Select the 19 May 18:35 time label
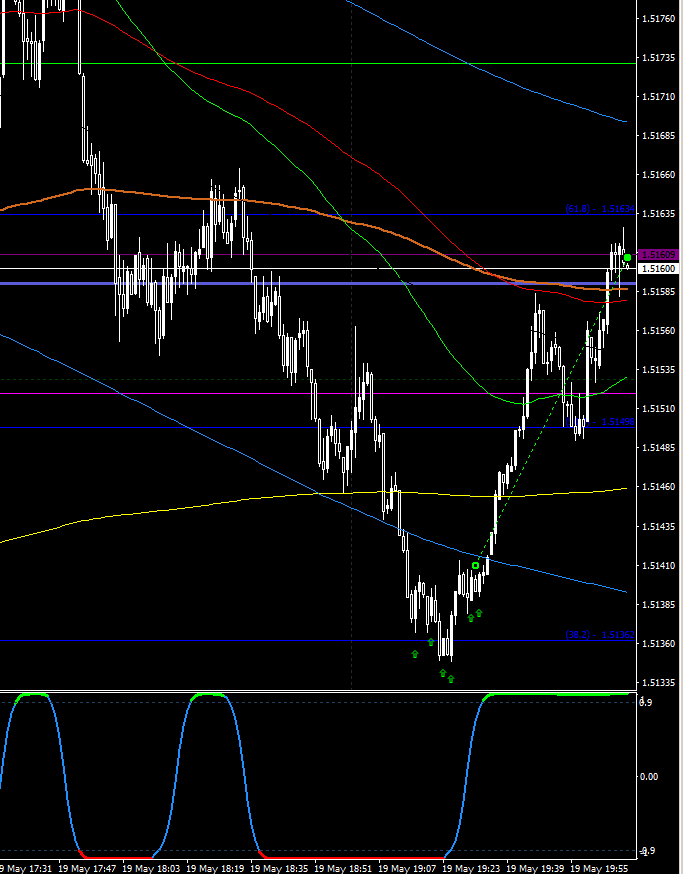684x874 pixels. 280,868
